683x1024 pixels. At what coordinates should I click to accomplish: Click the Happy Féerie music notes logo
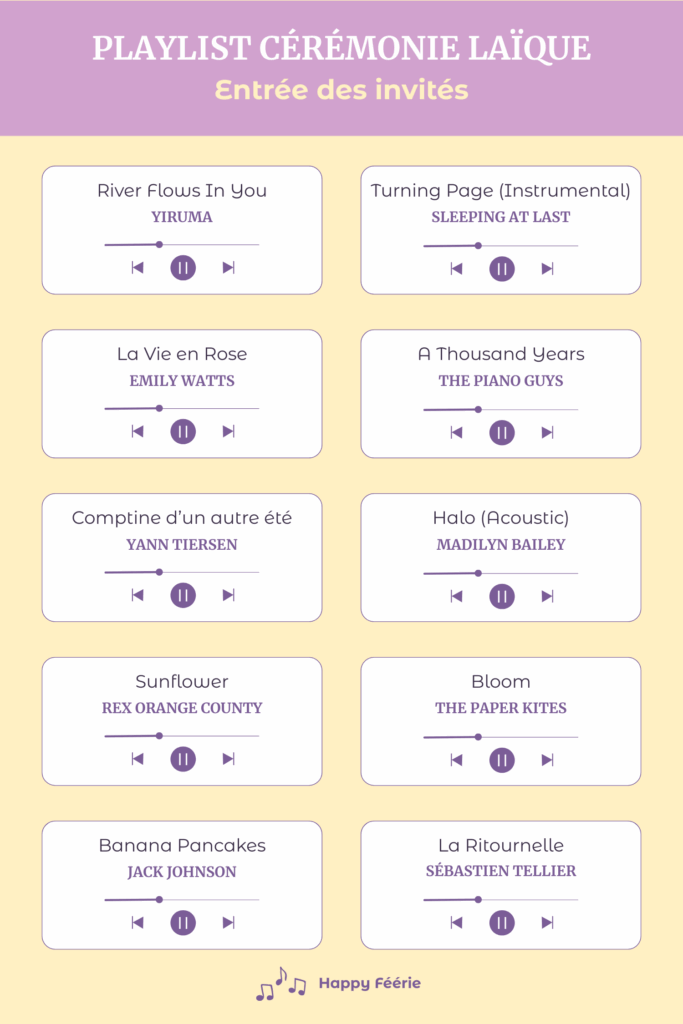tap(281, 984)
